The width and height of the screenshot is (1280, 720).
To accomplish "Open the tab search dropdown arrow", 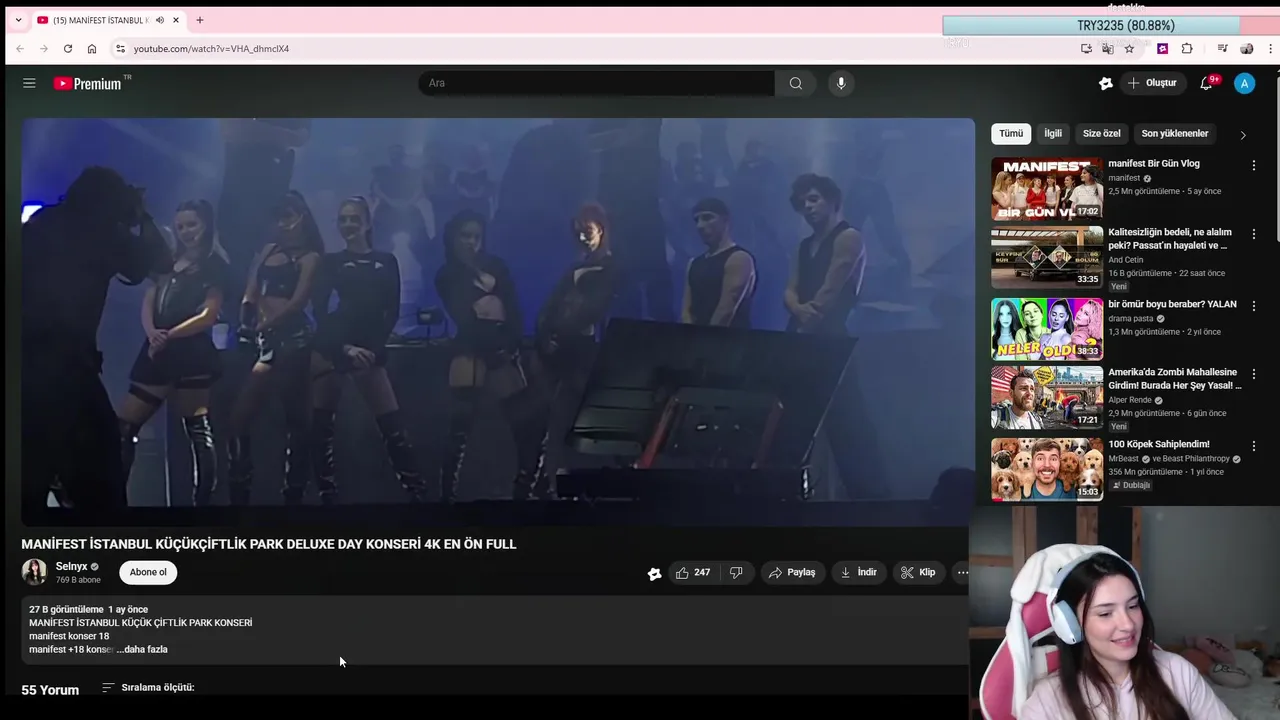I will pos(18,20).
